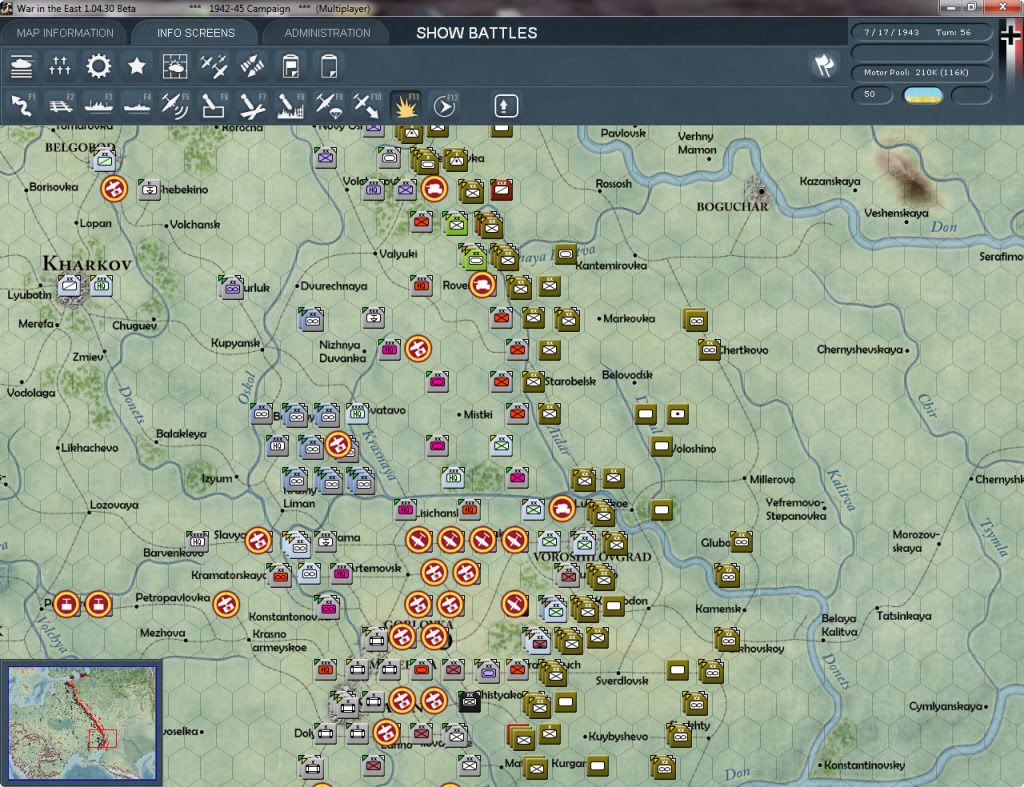Click HQ counter beside Kharkov unit
Image resolution: width=1024 pixels, height=787 pixels.
pos(101,285)
